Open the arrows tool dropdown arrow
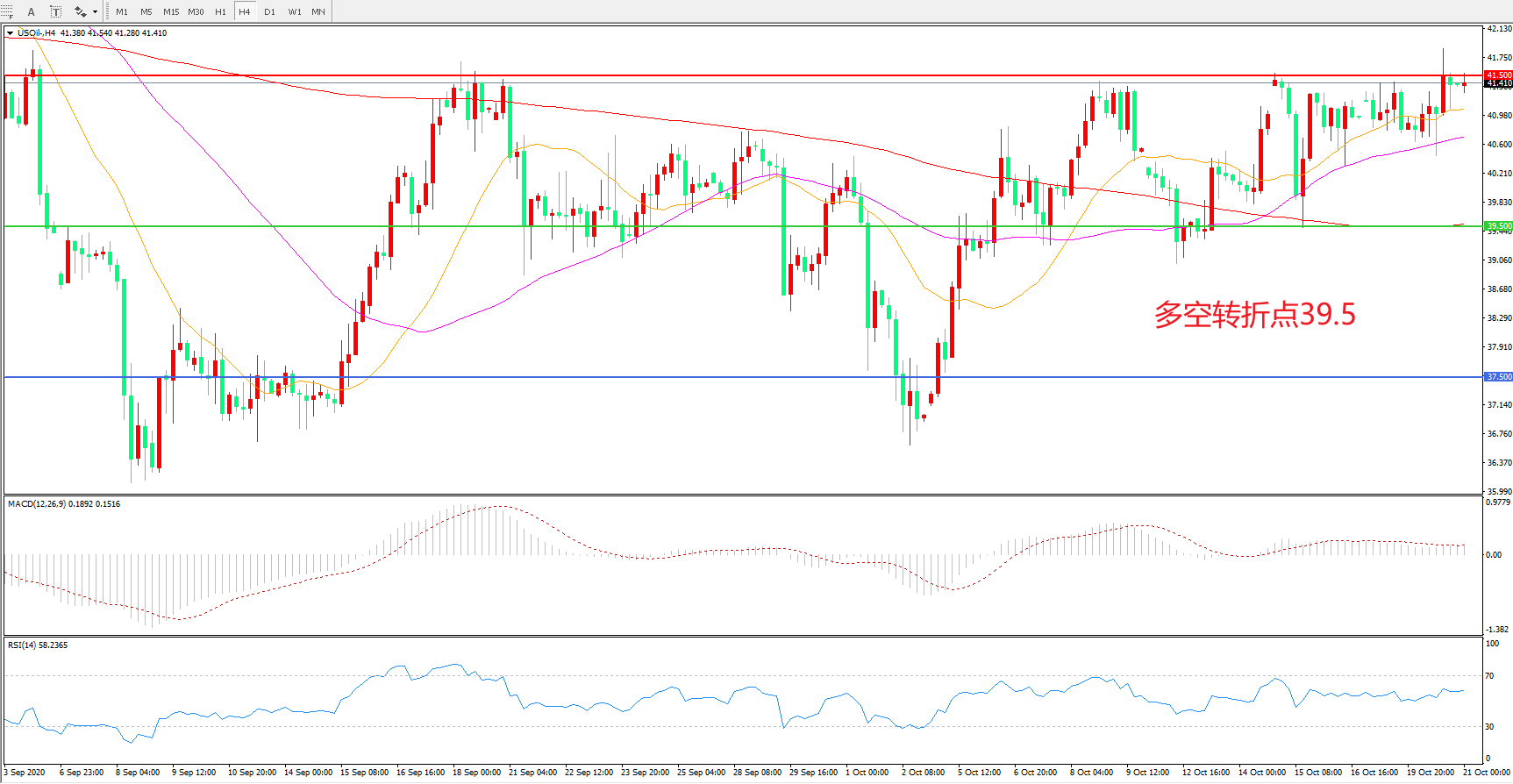This screenshot has width=1513, height=784. 95,11
